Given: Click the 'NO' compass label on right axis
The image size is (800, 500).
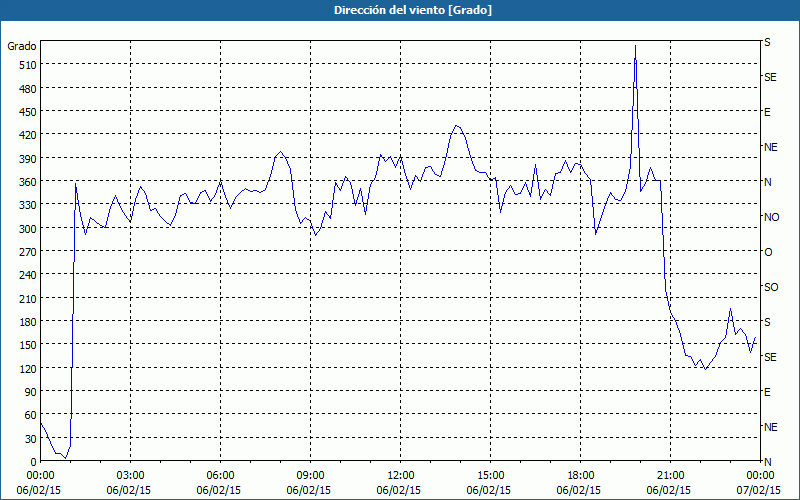Looking at the screenshot, I should point(771,217).
